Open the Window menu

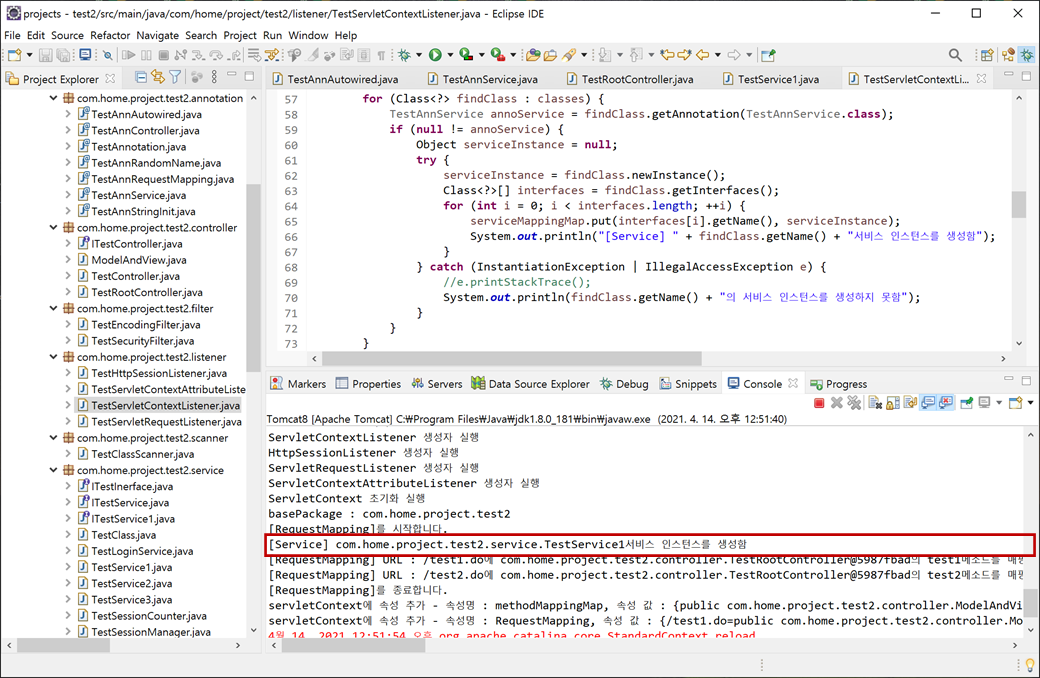(308, 35)
